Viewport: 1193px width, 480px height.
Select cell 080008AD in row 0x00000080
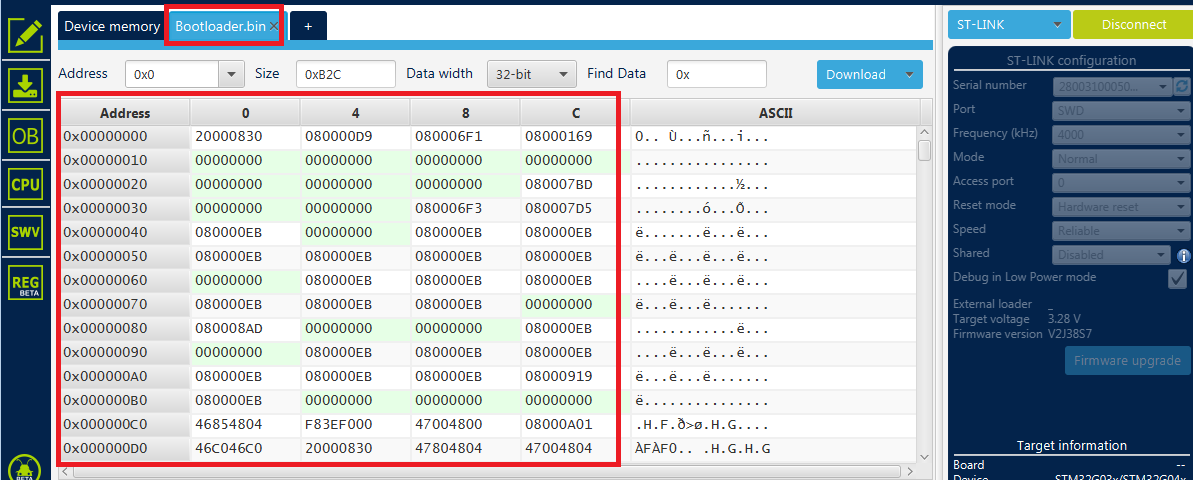(x=245, y=329)
